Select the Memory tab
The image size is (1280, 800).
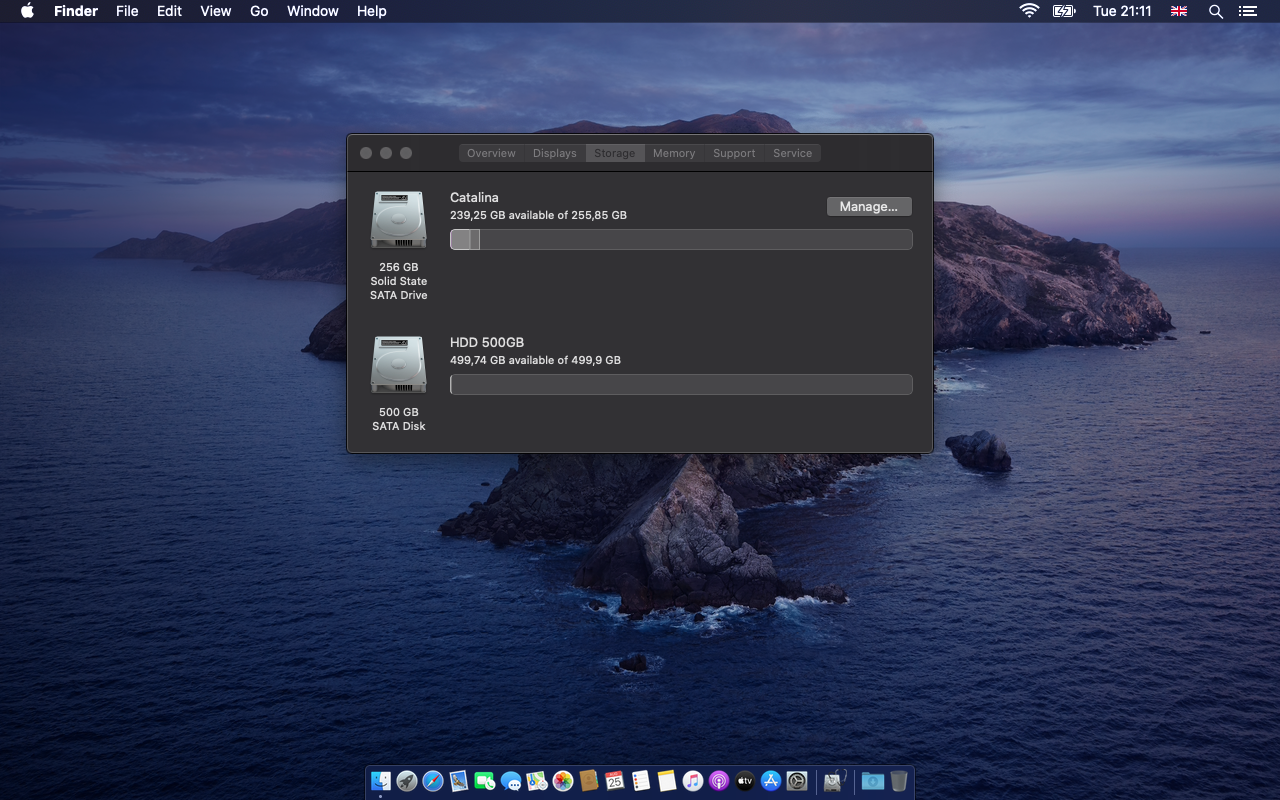674,153
